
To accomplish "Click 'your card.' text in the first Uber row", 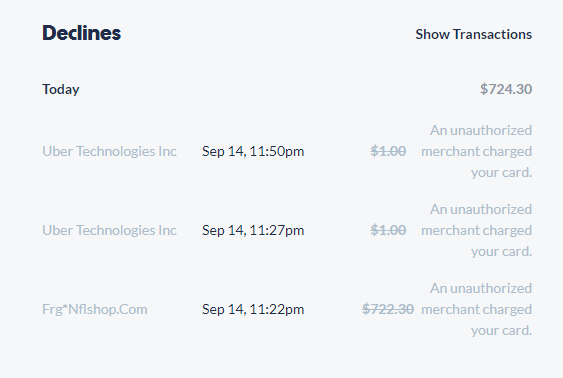I will pyautogui.click(x=502, y=173).
